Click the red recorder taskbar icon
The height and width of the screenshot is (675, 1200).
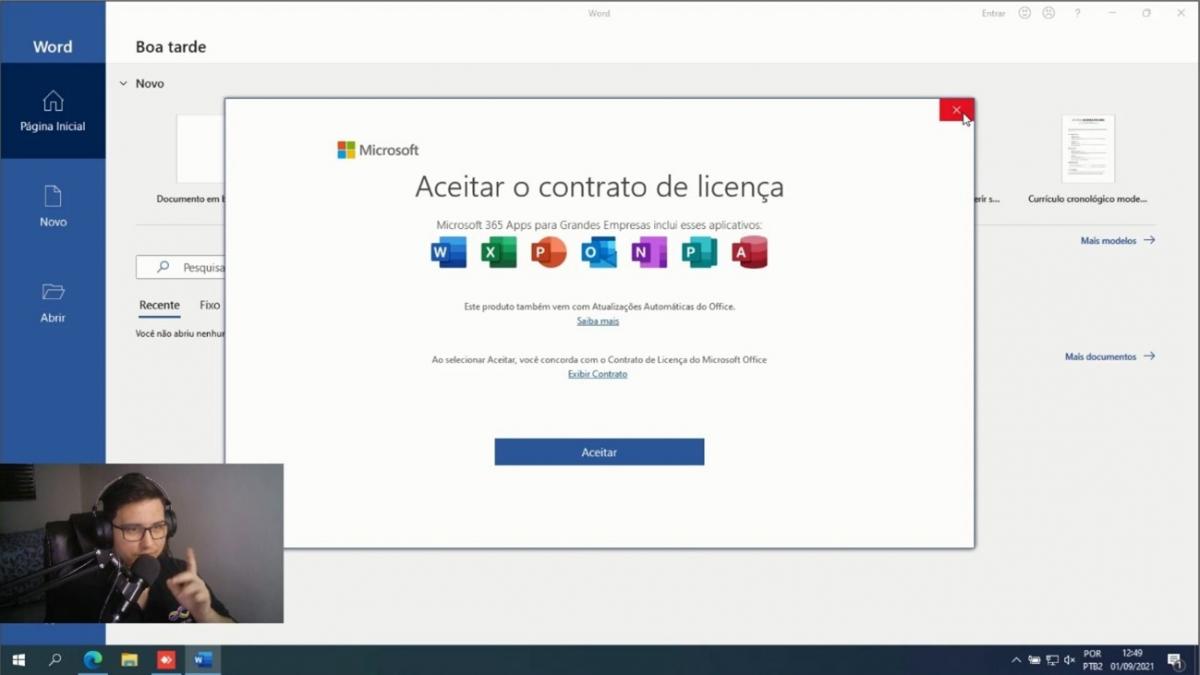tap(166, 660)
